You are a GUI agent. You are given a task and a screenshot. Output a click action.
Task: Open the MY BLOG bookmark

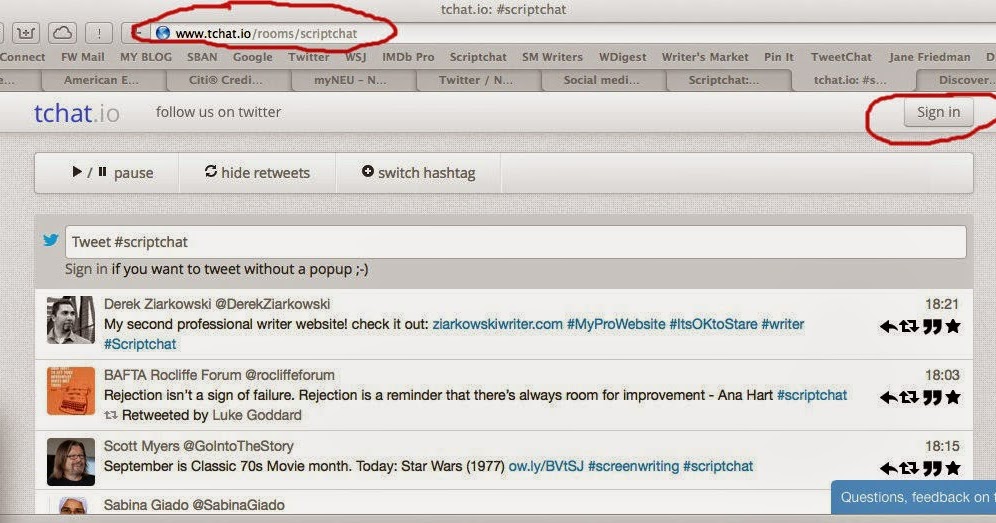coord(146,57)
